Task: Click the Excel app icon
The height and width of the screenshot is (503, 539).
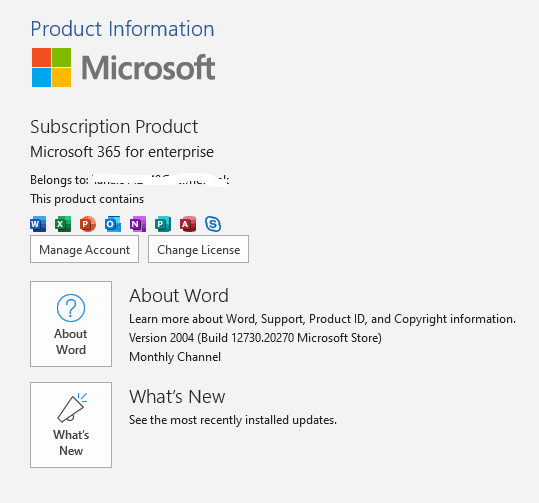Action: [63, 224]
